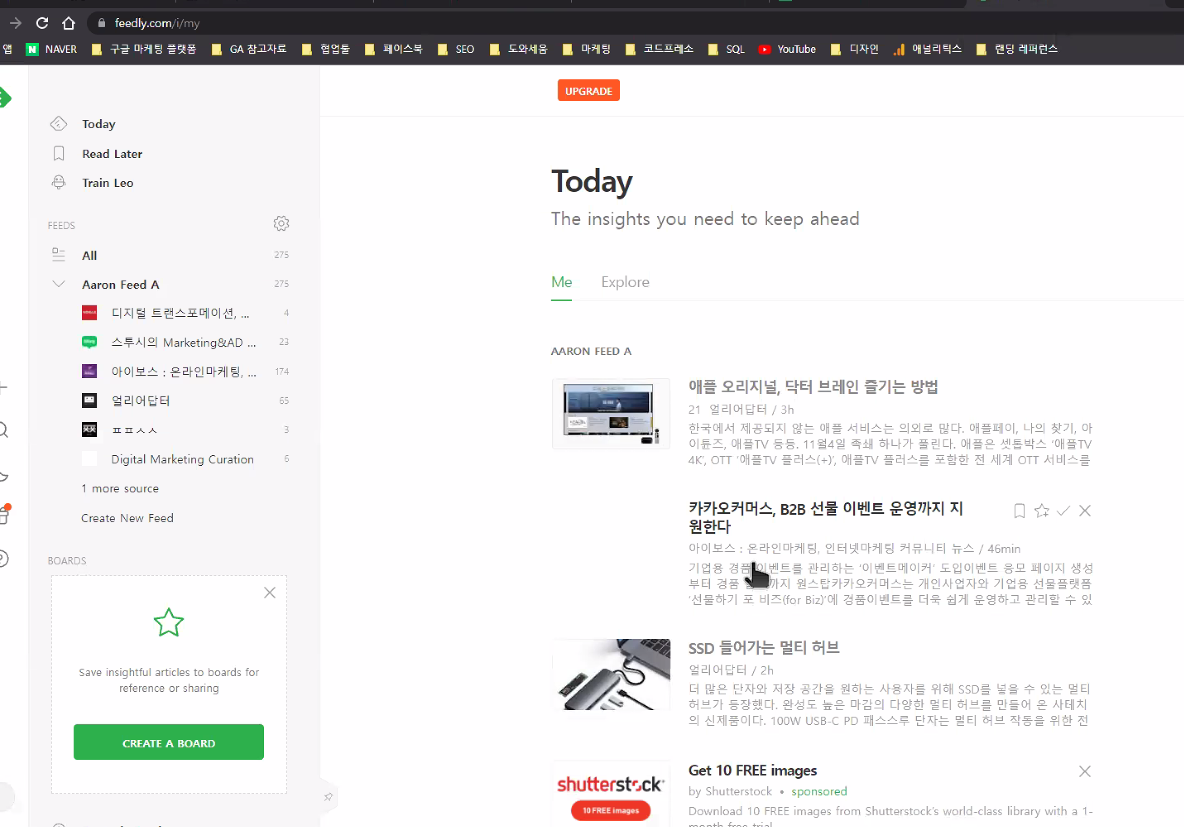Click Create New Feed link
The height and width of the screenshot is (827, 1184).
(127, 518)
